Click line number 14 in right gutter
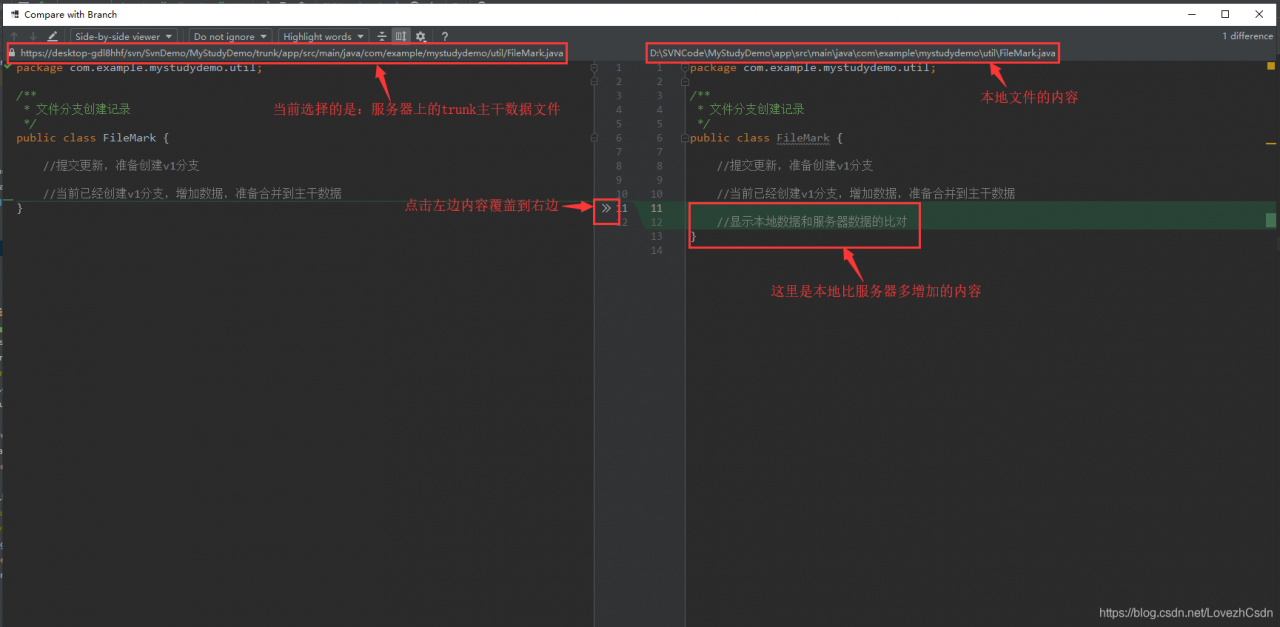This screenshot has height=627, width=1280. click(656, 250)
